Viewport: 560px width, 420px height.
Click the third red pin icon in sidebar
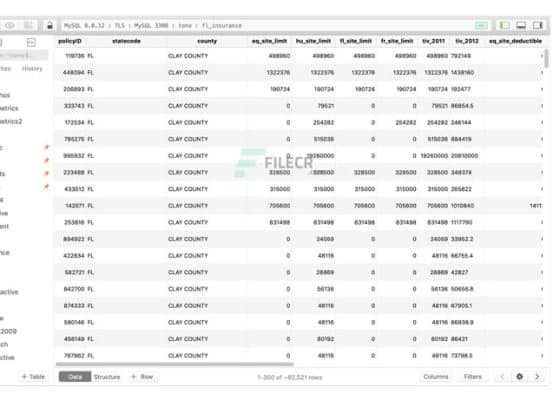(x=46, y=174)
